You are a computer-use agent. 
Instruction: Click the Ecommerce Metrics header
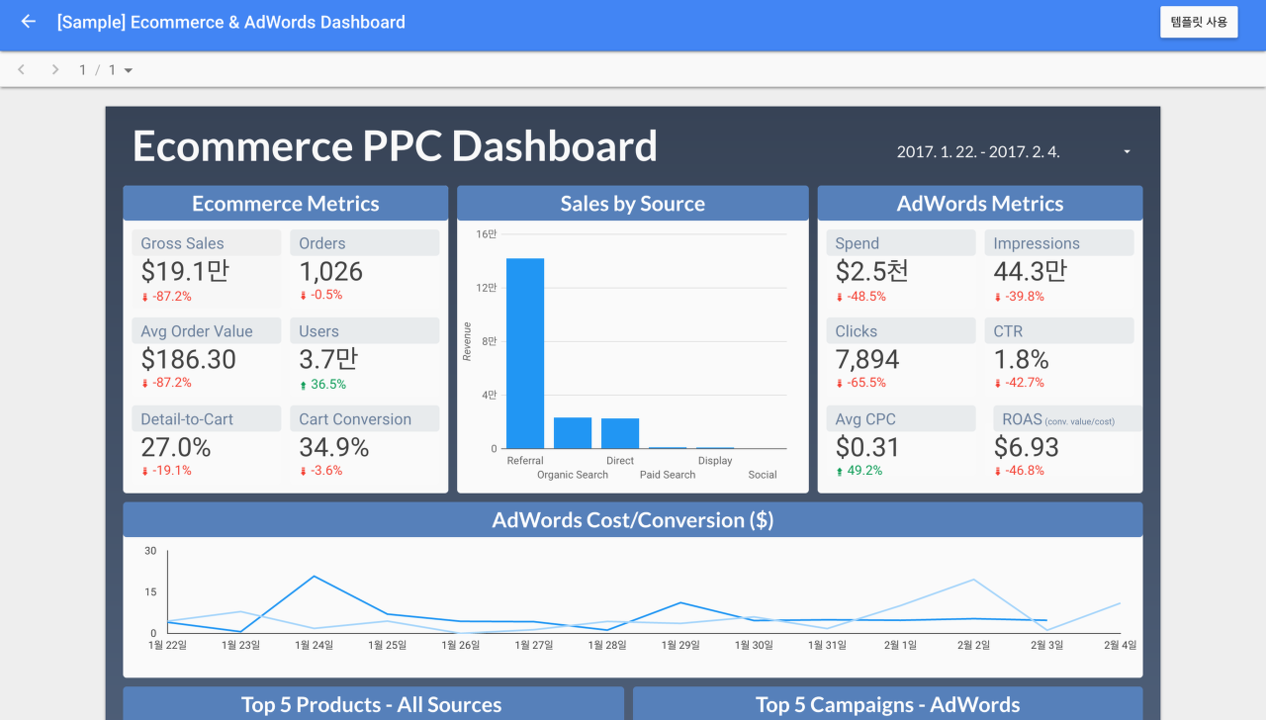click(x=286, y=203)
